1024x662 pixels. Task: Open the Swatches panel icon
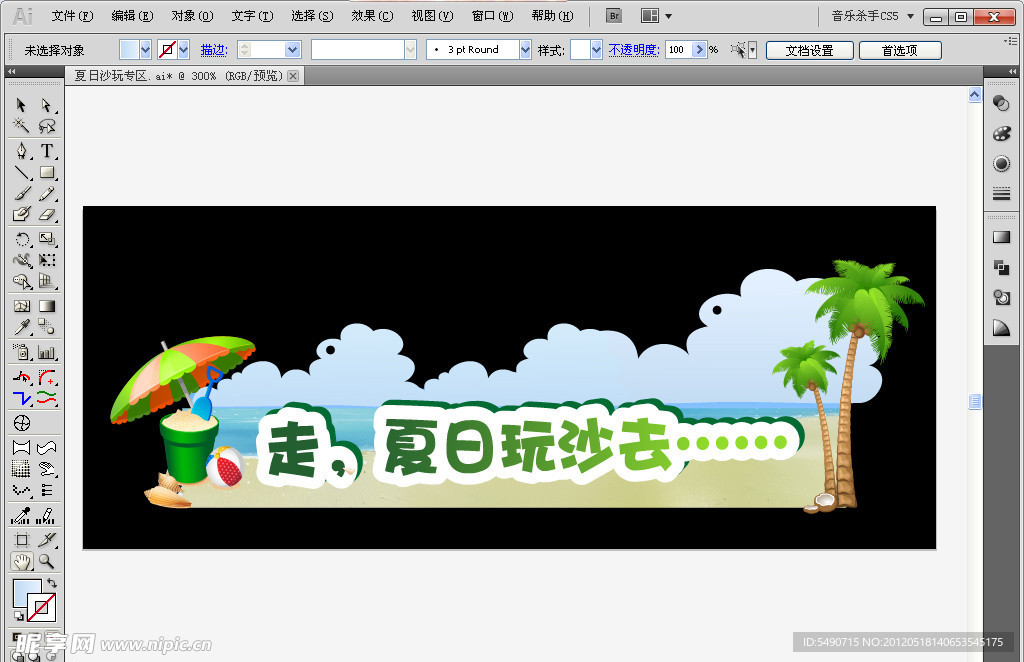[x=1001, y=132]
